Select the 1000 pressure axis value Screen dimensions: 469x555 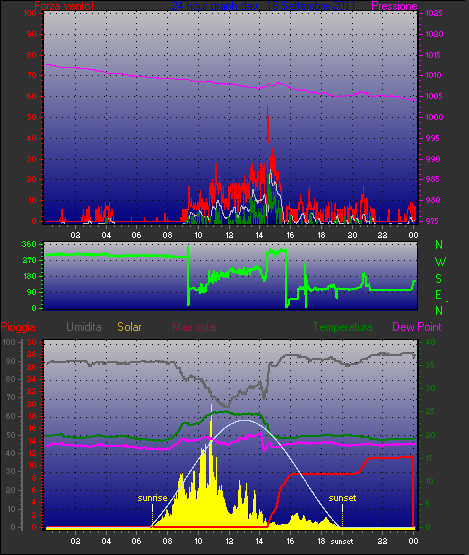(x=434, y=117)
